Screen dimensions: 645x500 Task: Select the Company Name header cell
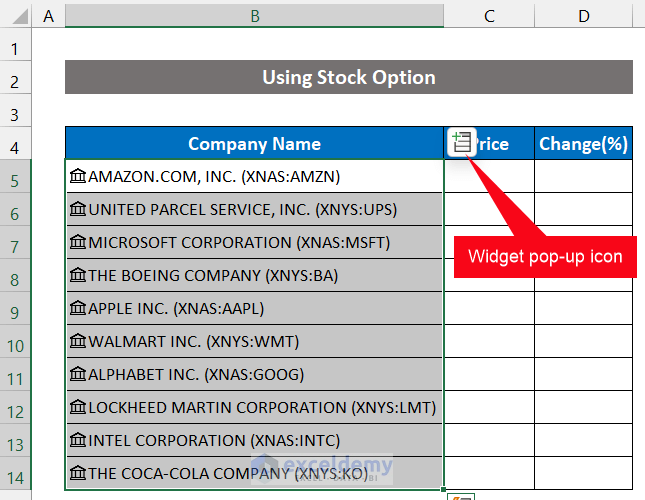click(x=254, y=144)
